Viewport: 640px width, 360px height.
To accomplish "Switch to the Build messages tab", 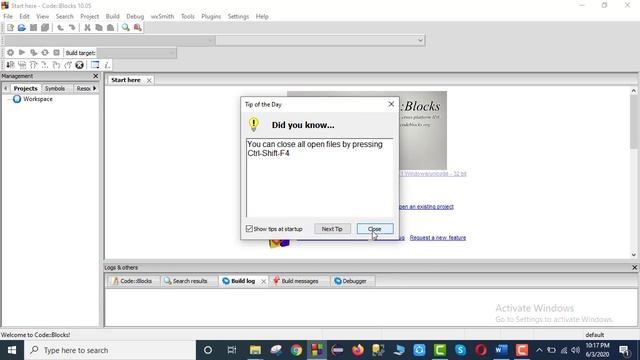I will (299, 281).
